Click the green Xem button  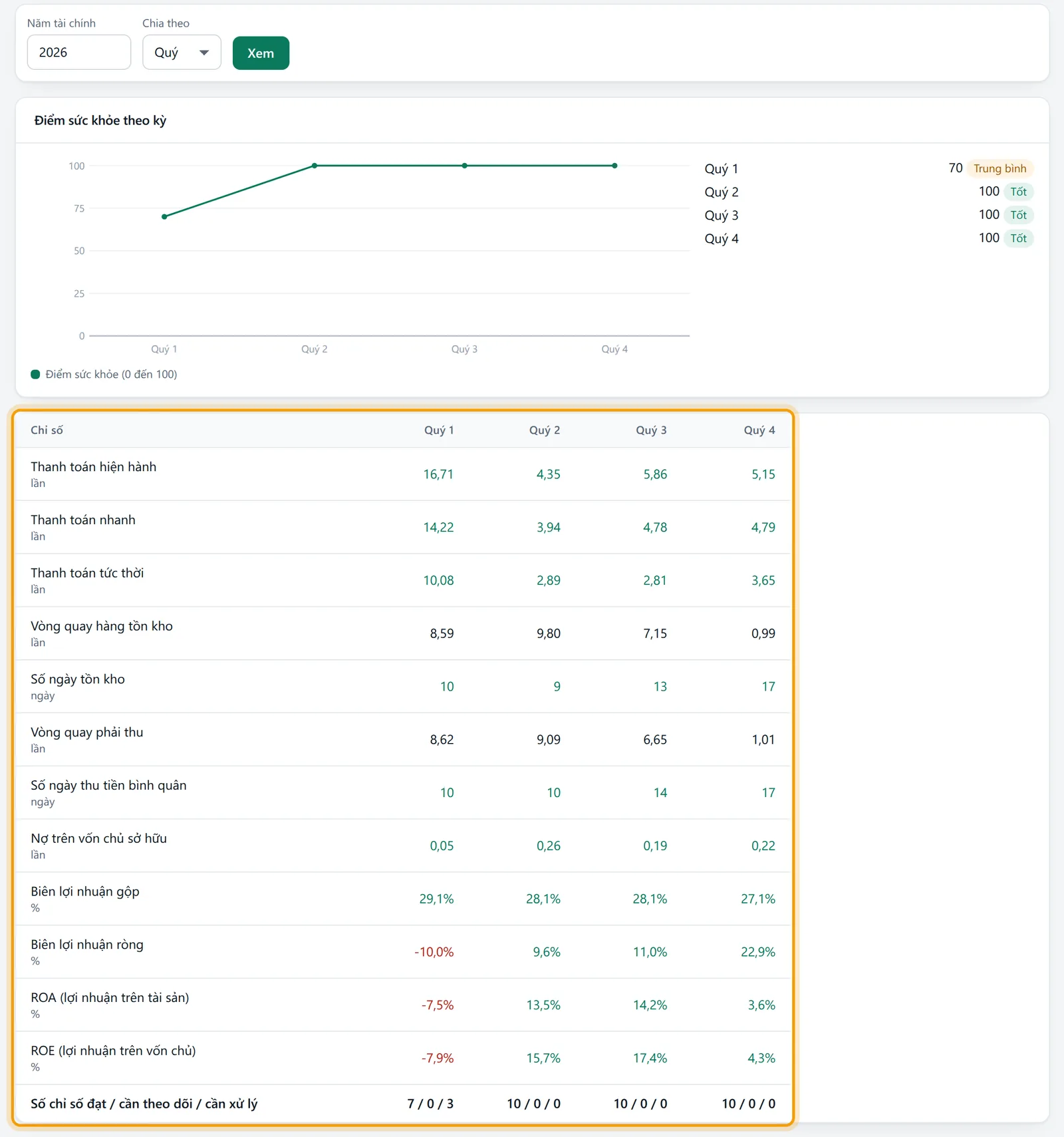pyautogui.click(x=261, y=53)
